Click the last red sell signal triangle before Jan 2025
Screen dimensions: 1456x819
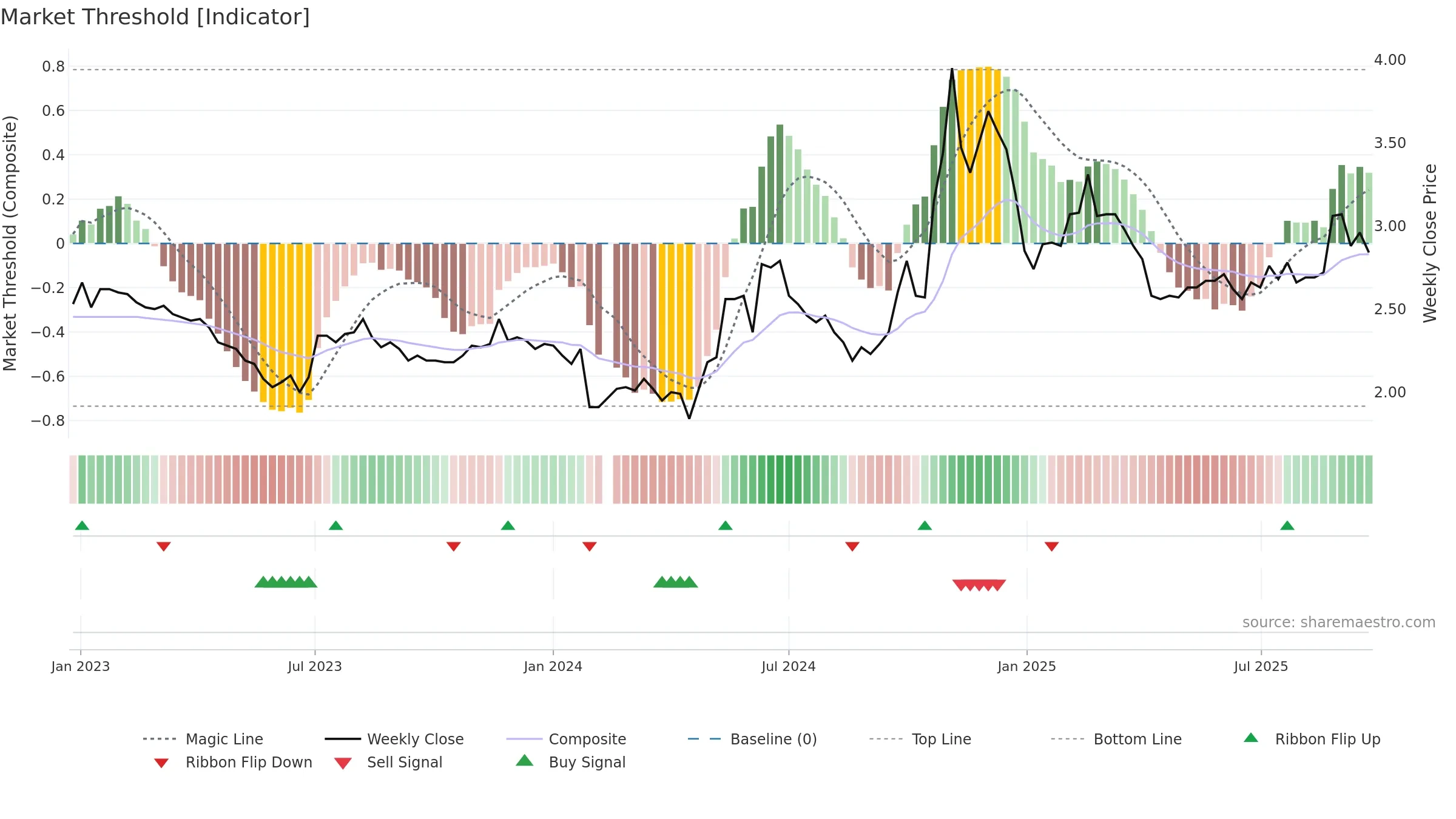(997, 585)
